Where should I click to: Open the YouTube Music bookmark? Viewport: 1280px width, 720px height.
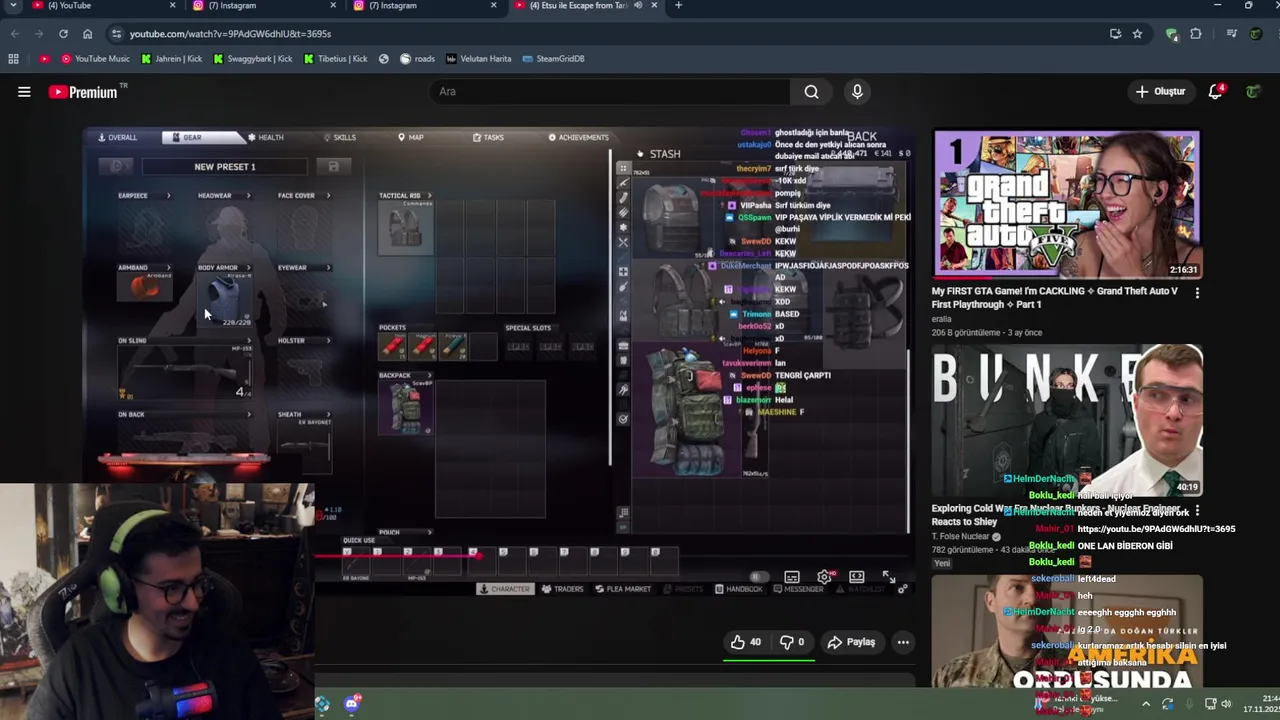(x=96, y=59)
